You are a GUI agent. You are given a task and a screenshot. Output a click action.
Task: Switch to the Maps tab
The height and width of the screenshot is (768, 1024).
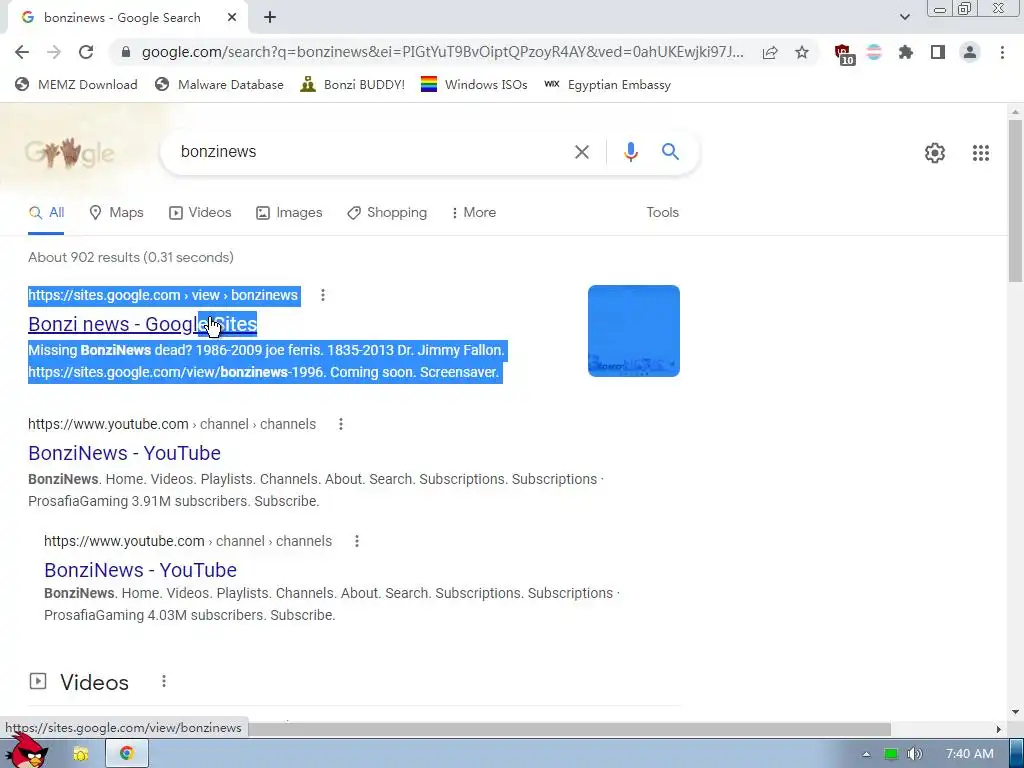116,212
